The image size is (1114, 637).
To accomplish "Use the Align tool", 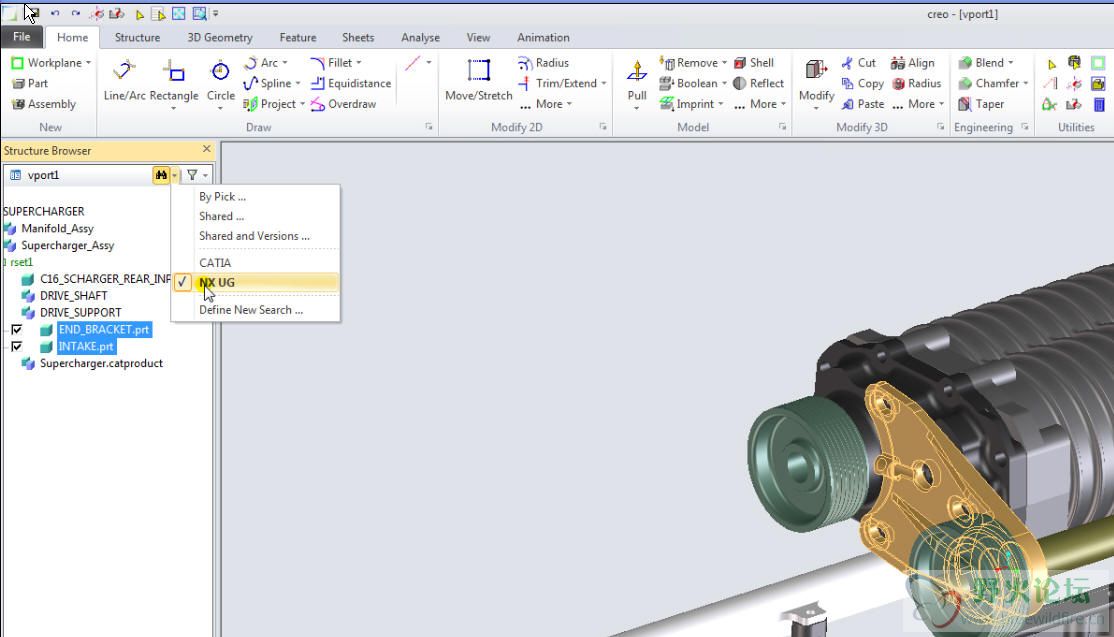I will pyautogui.click(x=913, y=62).
